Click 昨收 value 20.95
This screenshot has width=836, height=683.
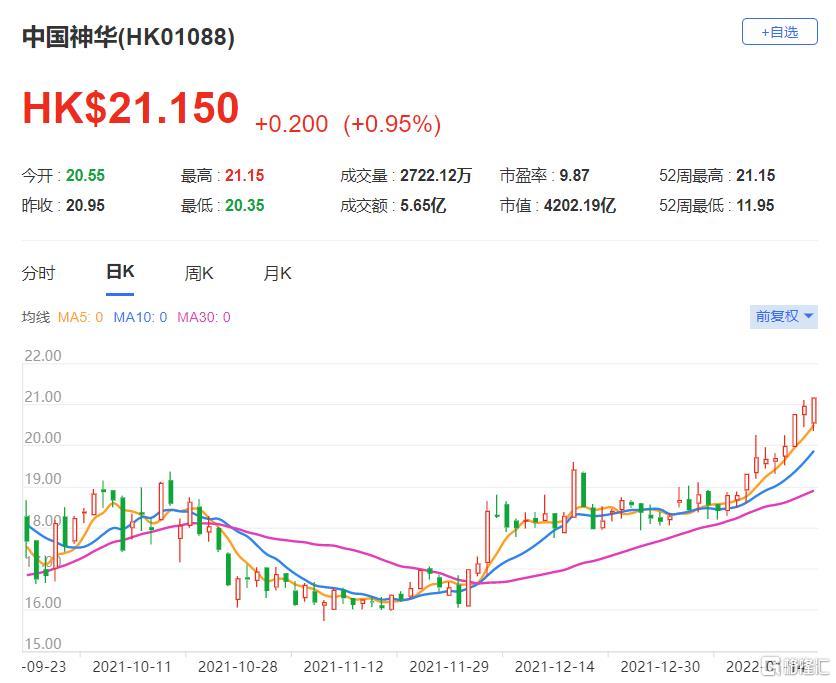[x=85, y=205]
